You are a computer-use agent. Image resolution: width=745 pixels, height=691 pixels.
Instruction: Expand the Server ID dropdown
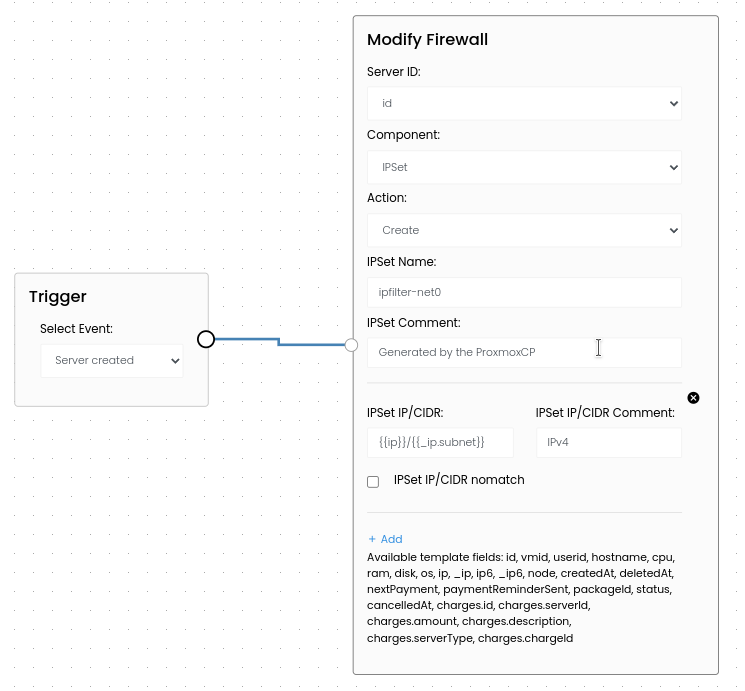[x=524, y=103]
